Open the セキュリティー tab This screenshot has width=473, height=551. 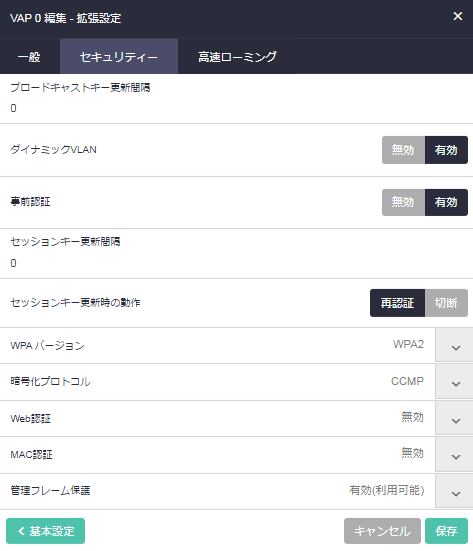coord(119,57)
